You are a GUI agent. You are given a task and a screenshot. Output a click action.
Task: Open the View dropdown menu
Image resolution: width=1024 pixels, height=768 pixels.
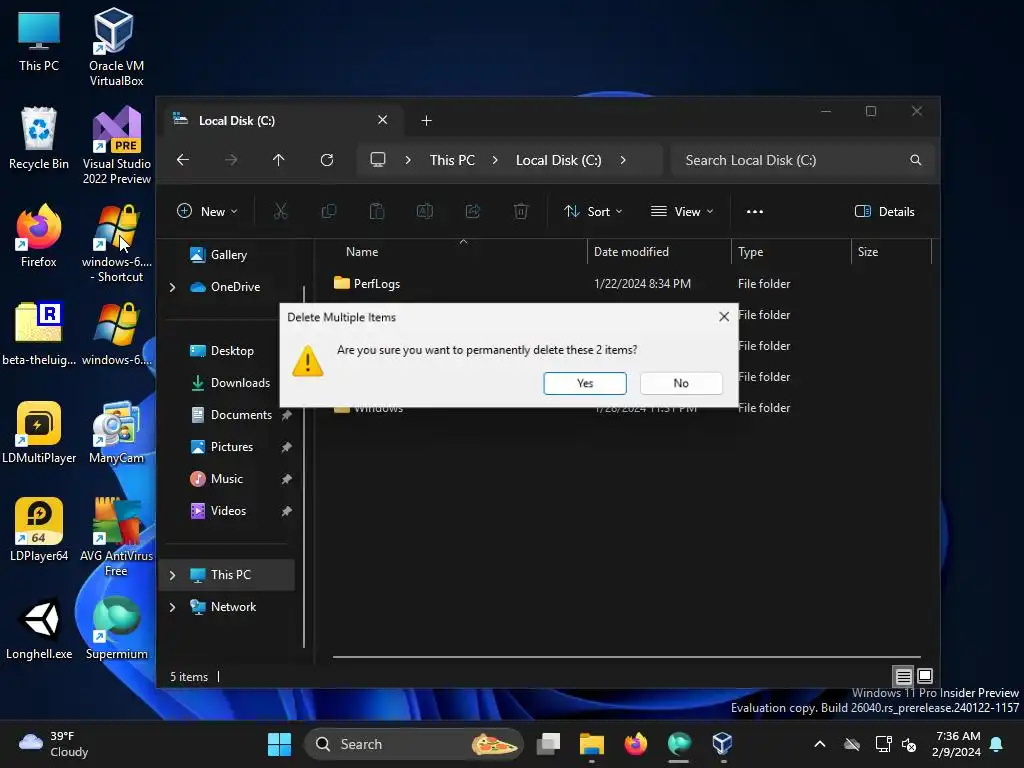pyautogui.click(x=682, y=211)
